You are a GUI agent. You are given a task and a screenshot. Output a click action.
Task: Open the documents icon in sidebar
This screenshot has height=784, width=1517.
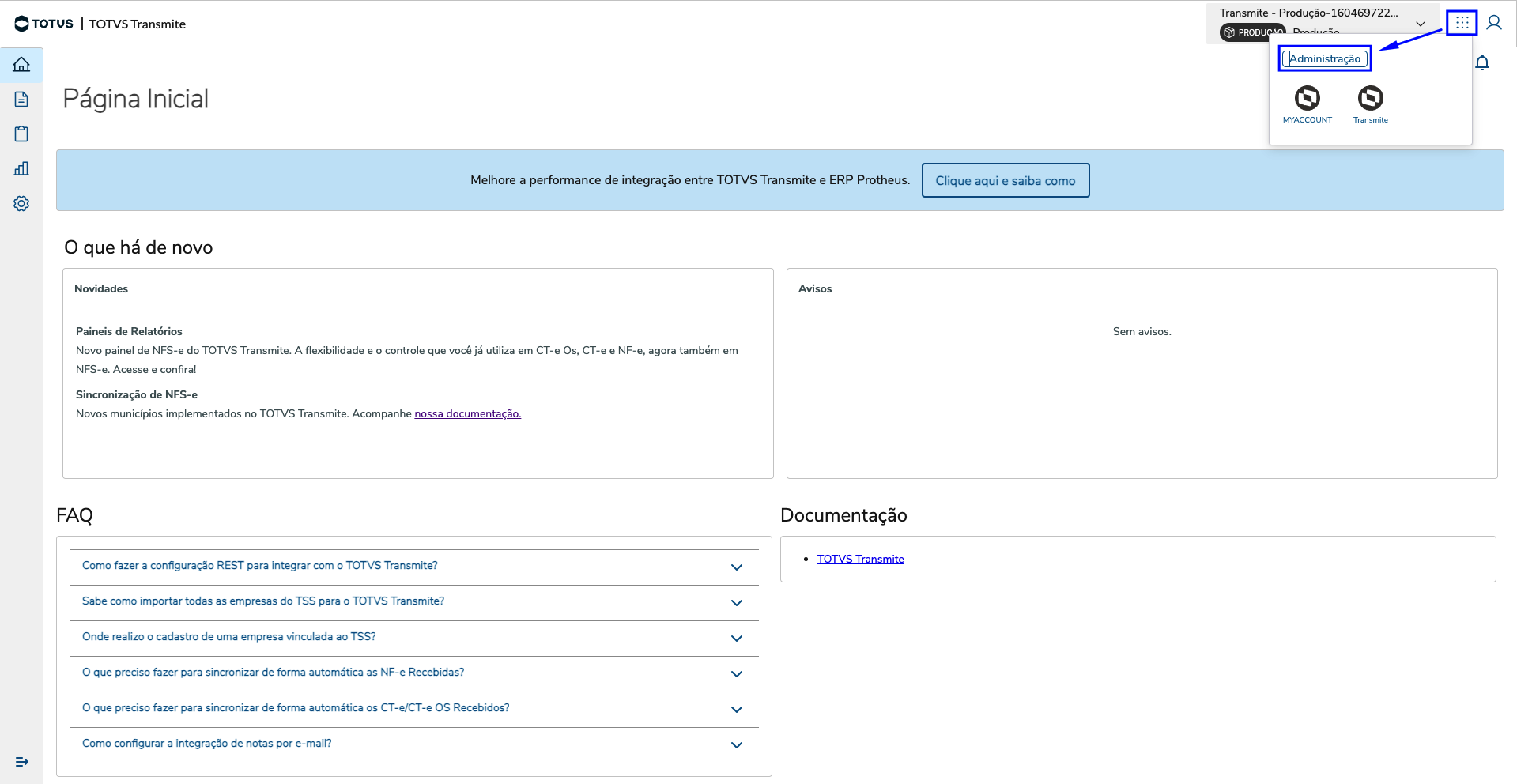click(x=21, y=100)
